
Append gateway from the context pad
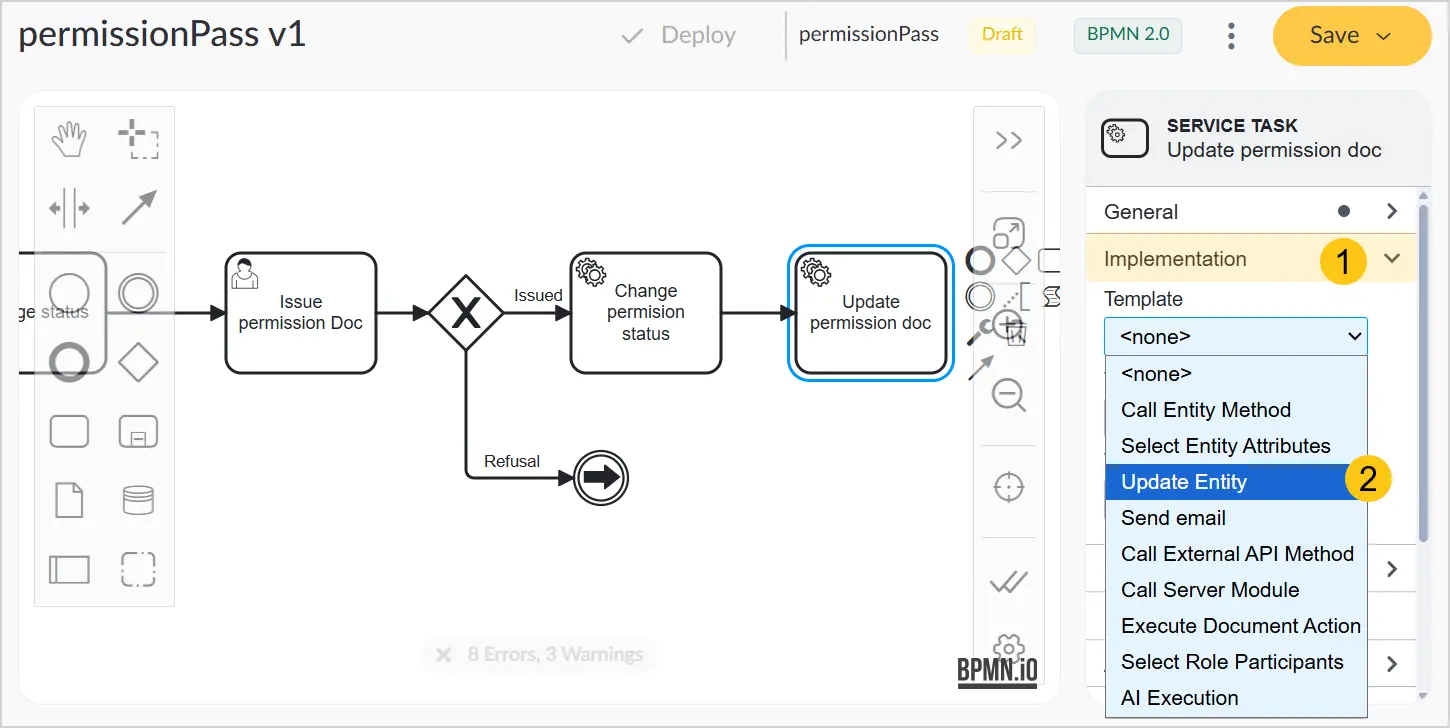coord(1016,262)
